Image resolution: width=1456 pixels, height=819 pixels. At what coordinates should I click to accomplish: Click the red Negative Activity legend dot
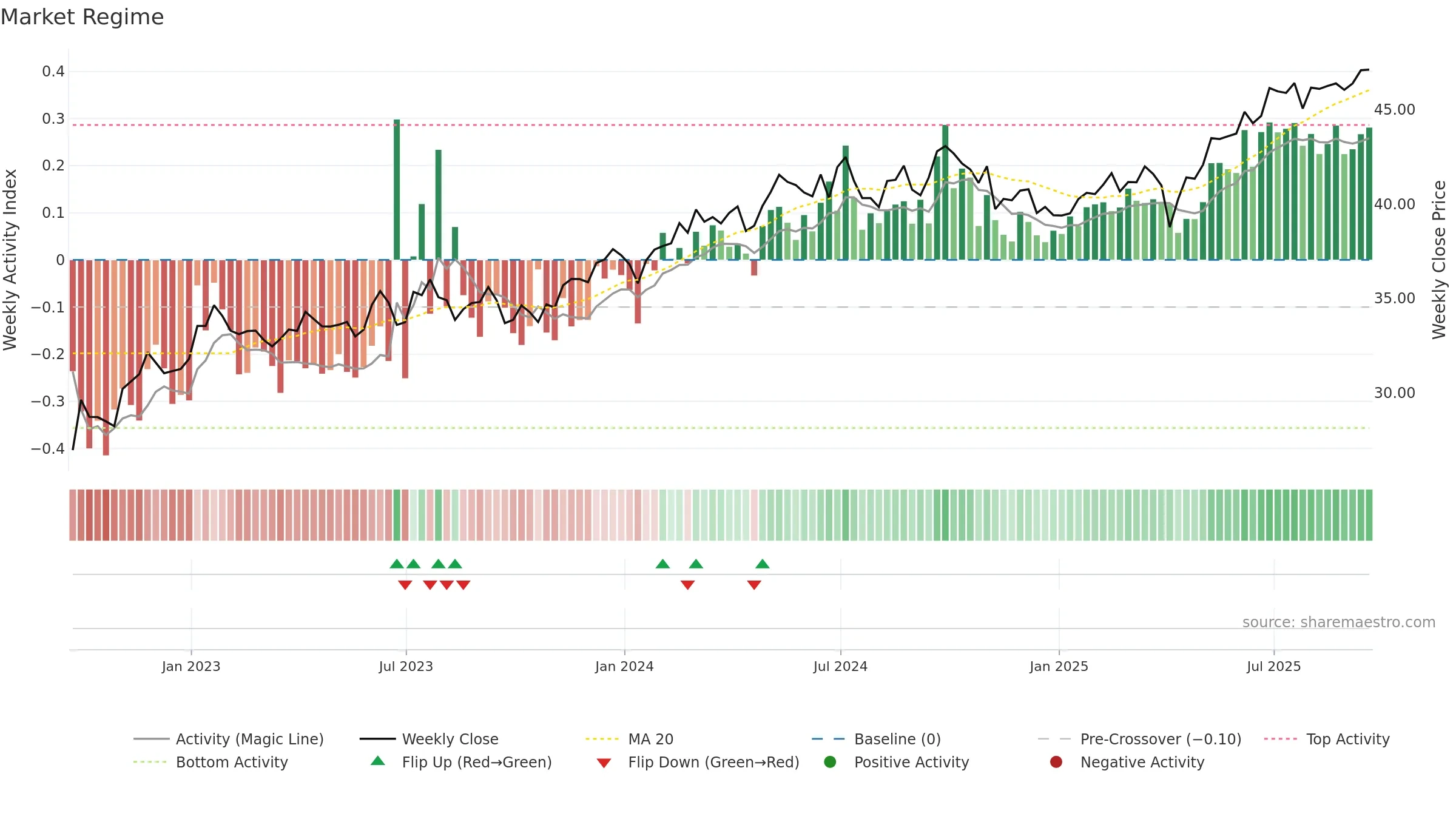[x=1056, y=762]
